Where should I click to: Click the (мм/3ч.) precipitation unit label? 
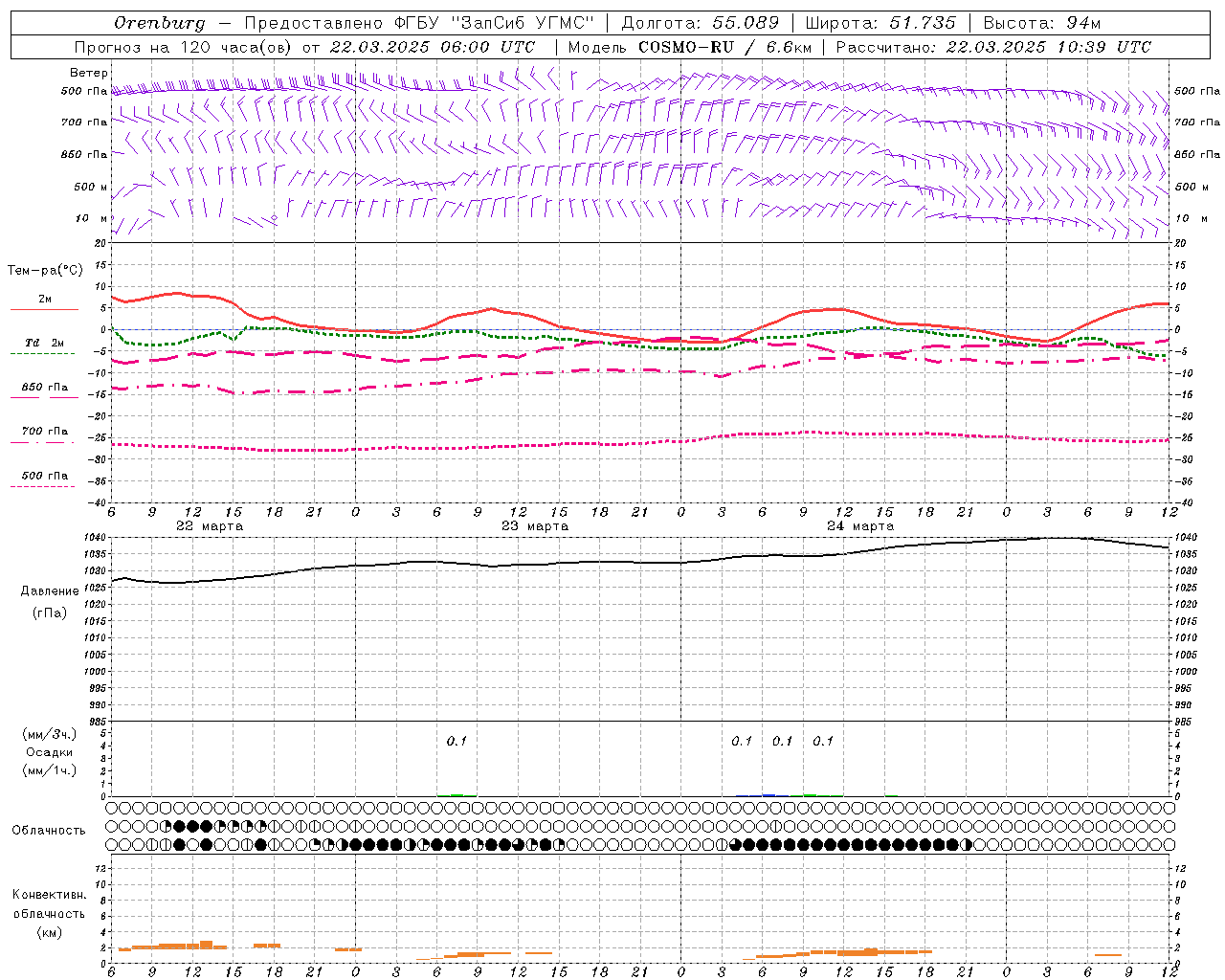point(49,734)
